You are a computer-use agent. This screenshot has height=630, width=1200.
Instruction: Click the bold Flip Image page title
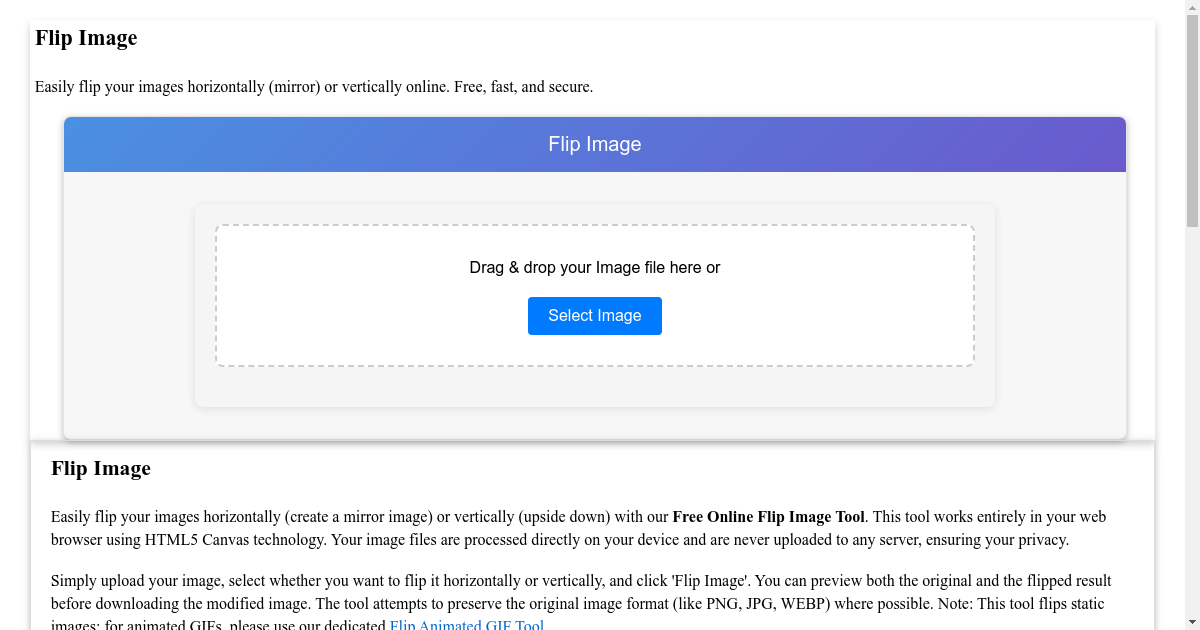tap(86, 38)
